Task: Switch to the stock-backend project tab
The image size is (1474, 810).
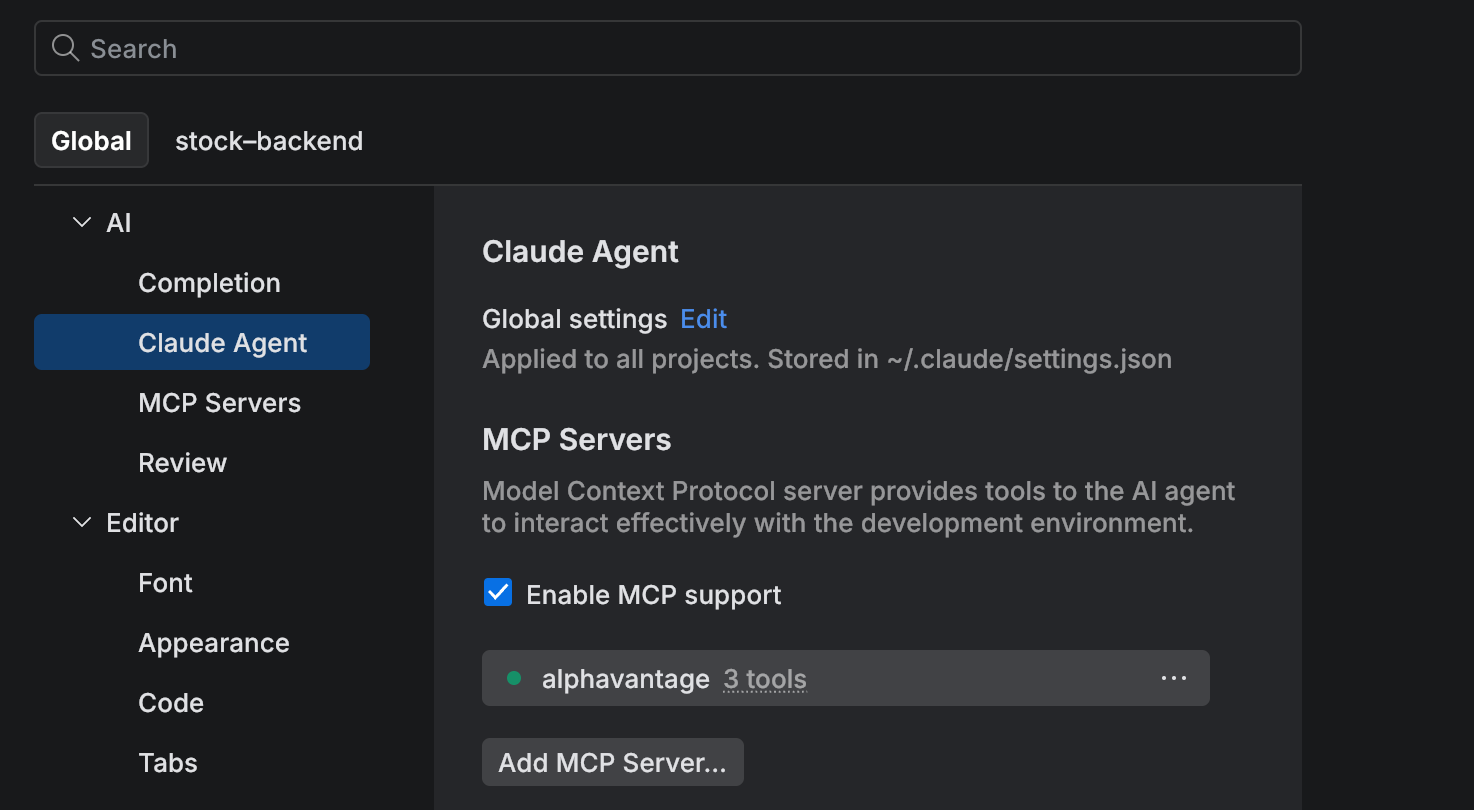Action: 269,140
